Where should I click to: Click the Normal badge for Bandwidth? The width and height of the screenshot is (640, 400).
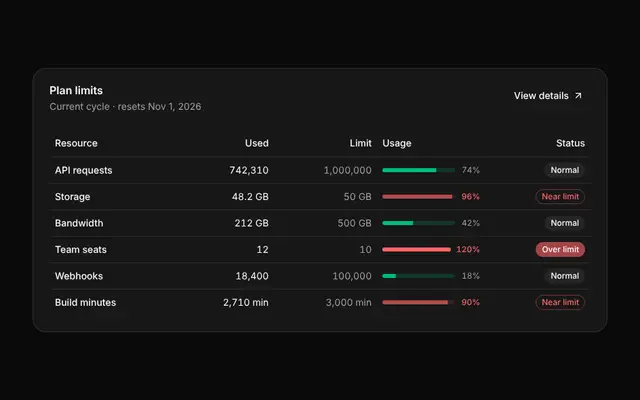pos(564,223)
